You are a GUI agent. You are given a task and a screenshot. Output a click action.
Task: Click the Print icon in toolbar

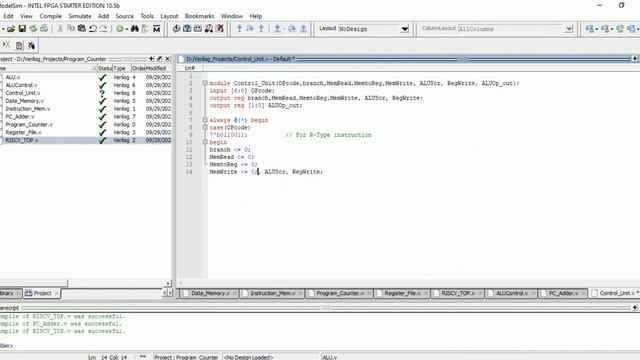44,29
